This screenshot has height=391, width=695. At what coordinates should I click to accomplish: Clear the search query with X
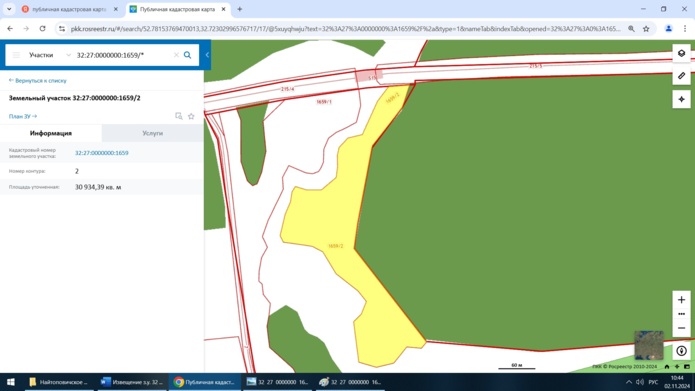pyautogui.click(x=176, y=55)
